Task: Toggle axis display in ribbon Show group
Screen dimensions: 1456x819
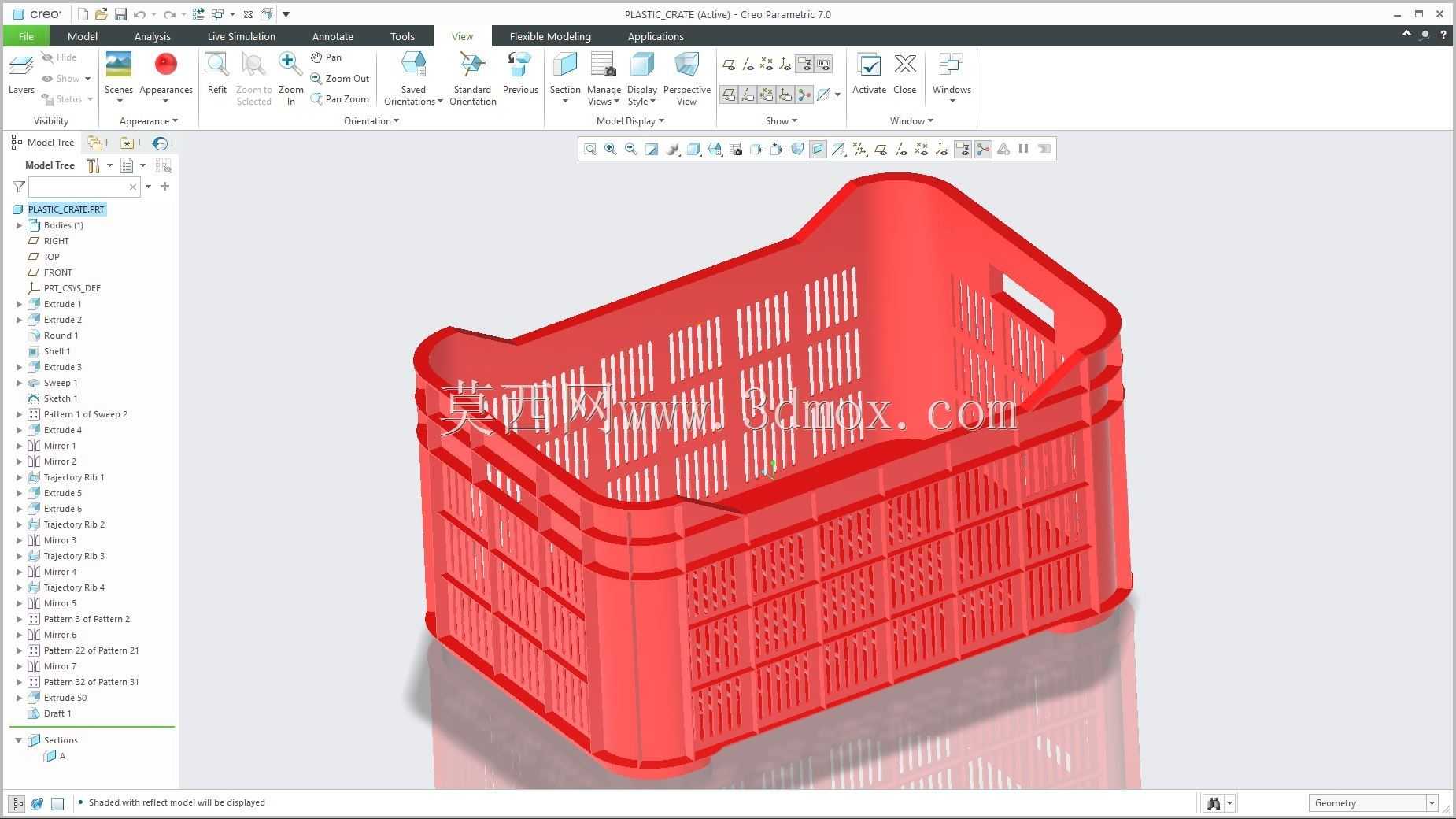Action: (748, 65)
